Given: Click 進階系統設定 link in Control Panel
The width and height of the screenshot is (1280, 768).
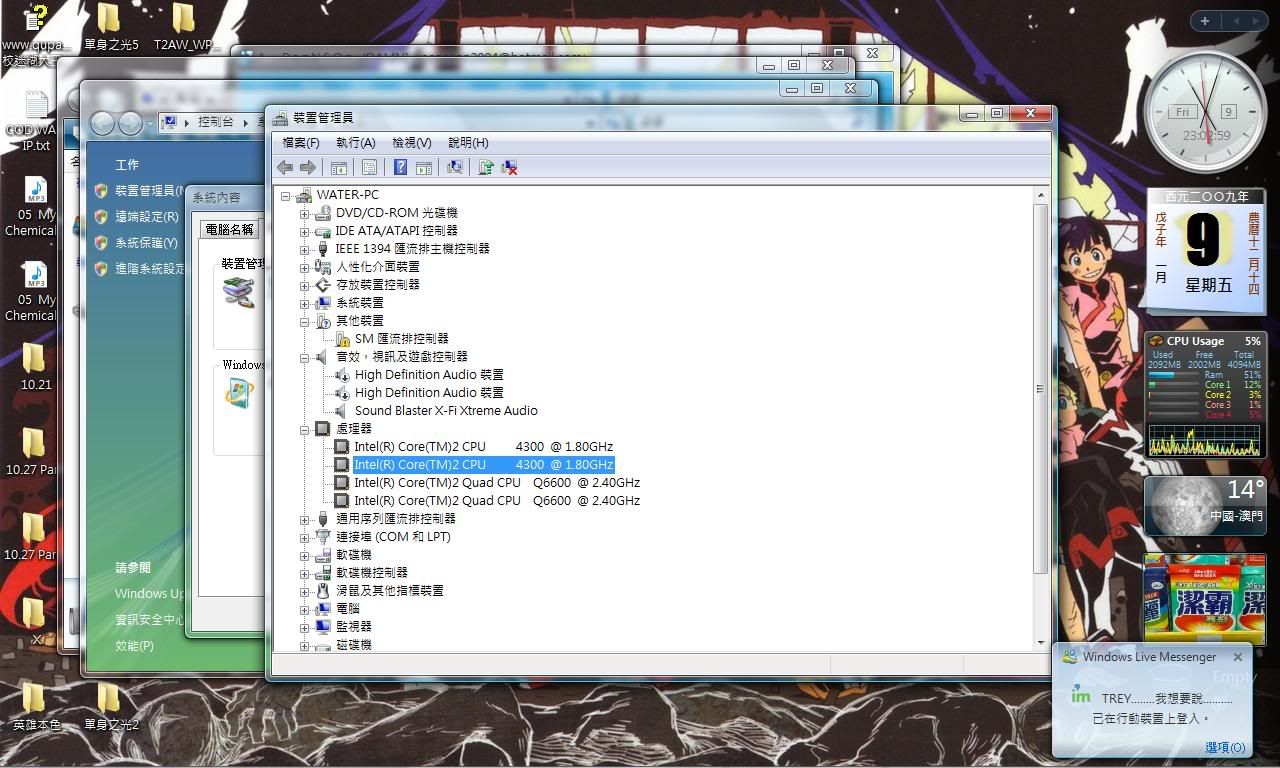Looking at the screenshot, I should click(149, 268).
